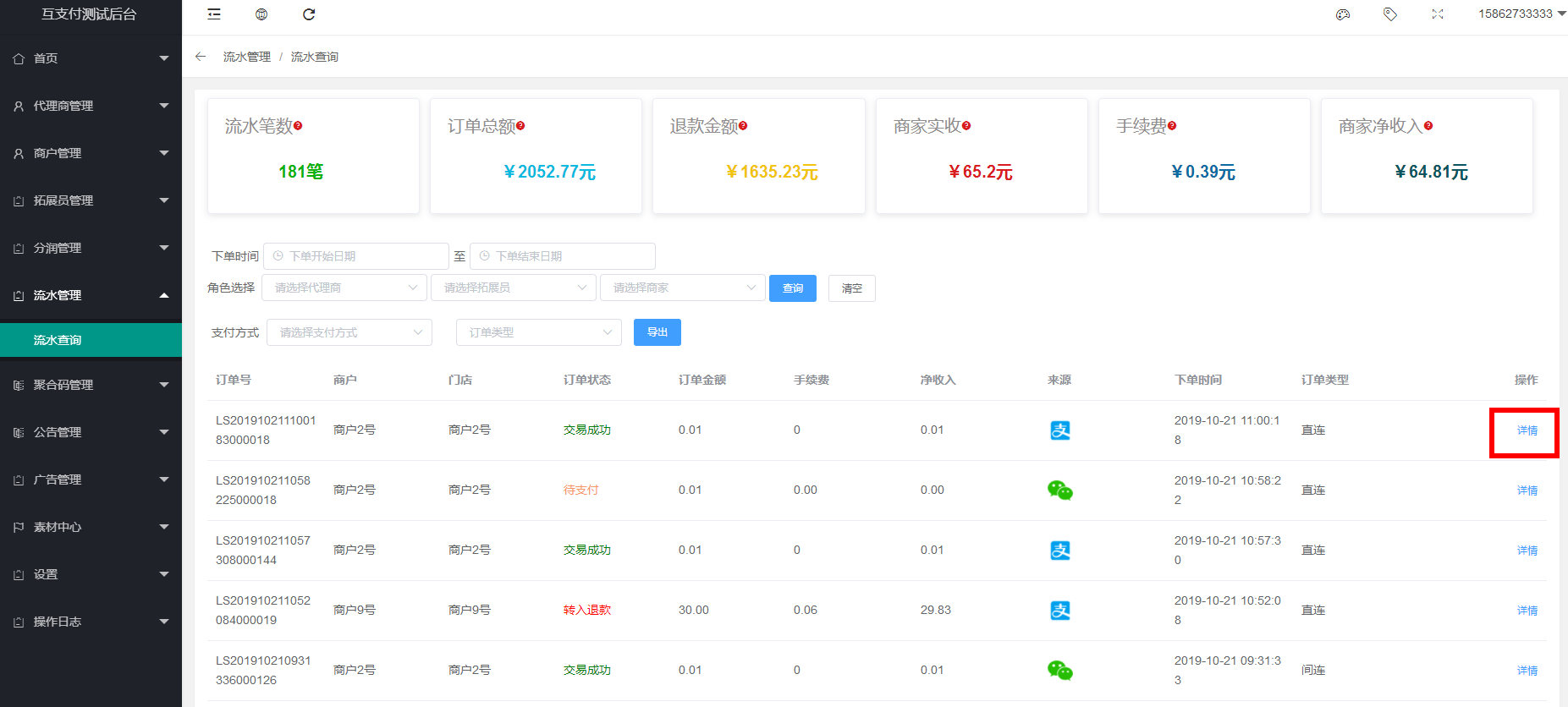Select the 流水查询 submenu item

coord(91,340)
